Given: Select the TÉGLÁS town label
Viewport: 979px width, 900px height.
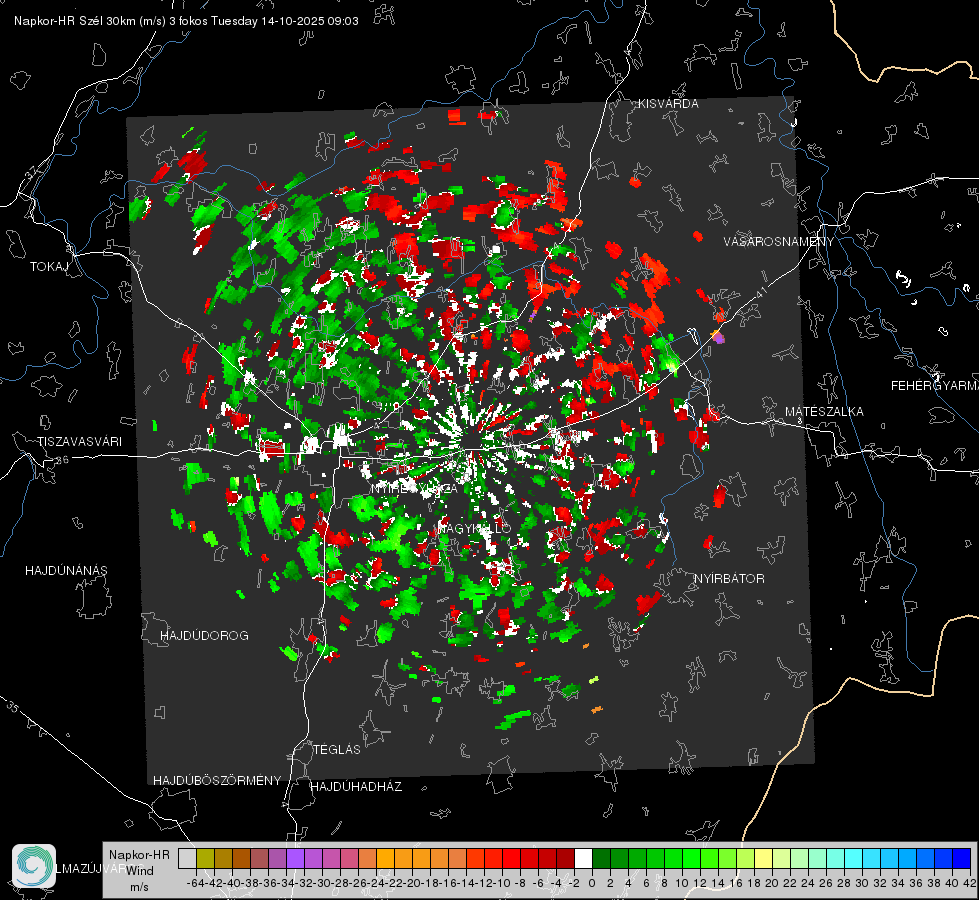Looking at the screenshot, I should click(x=337, y=749).
